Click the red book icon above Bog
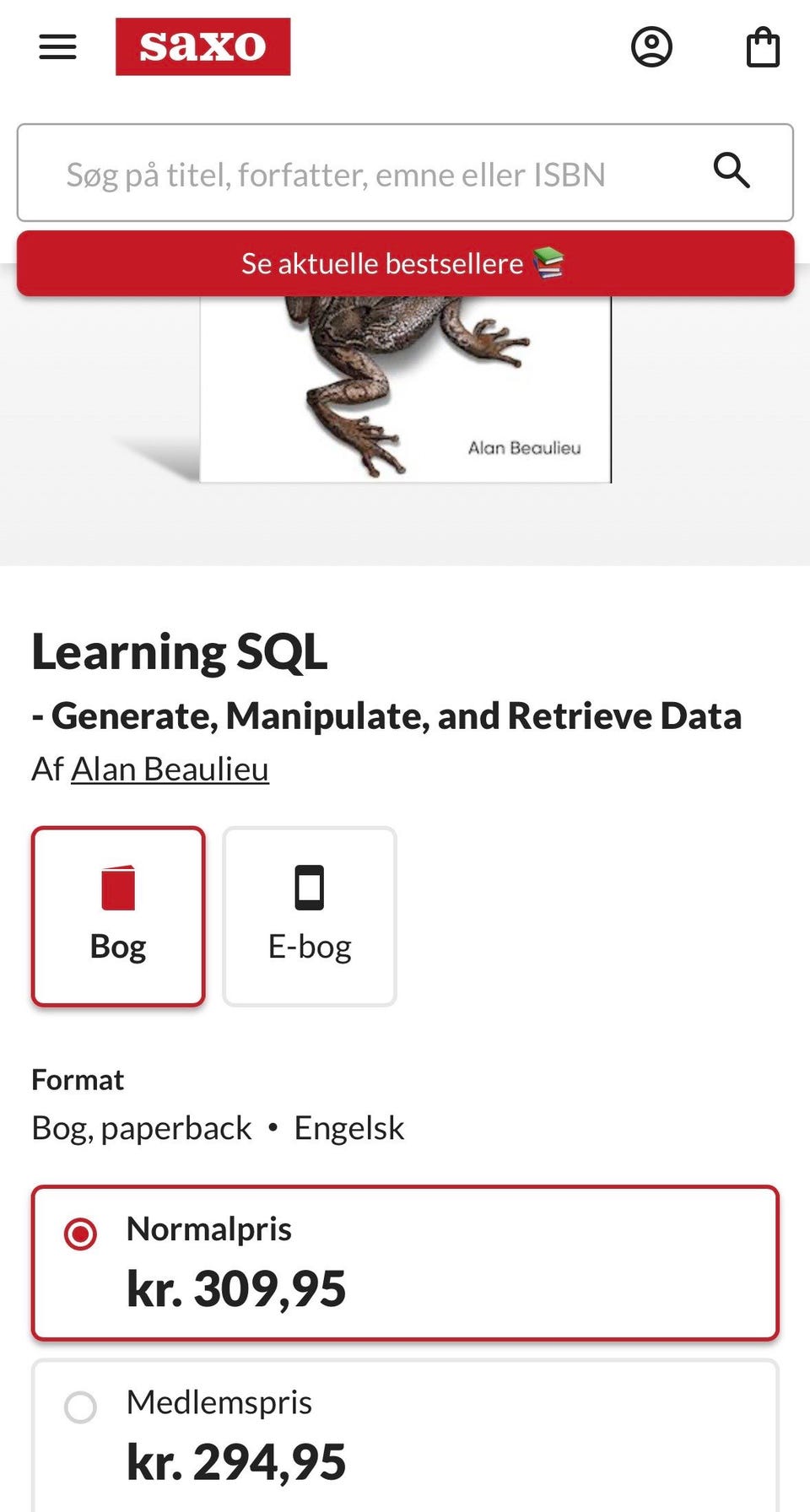 click(118, 888)
